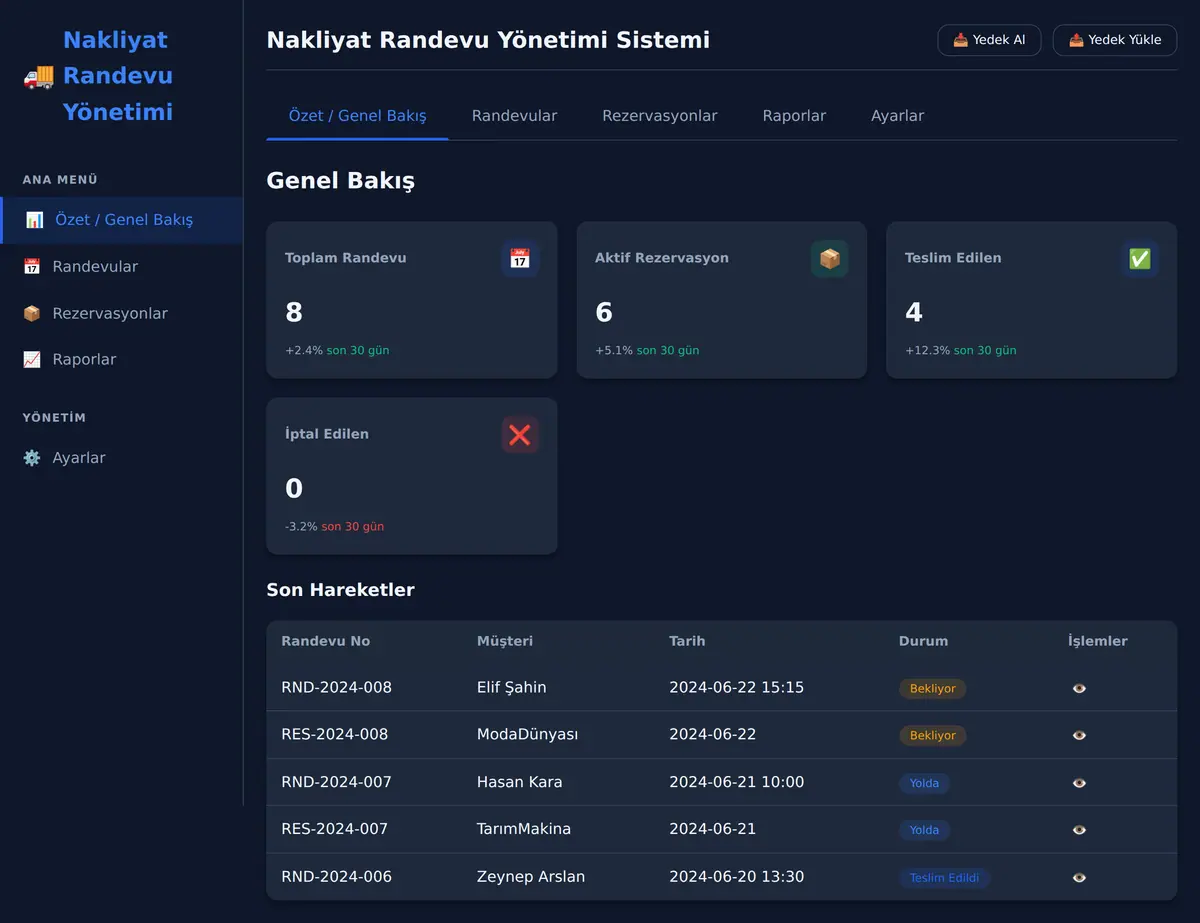Image resolution: width=1200 pixels, height=923 pixels.
Task: Click the Teslim Edildi status badge
Action: pyautogui.click(x=944, y=878)
